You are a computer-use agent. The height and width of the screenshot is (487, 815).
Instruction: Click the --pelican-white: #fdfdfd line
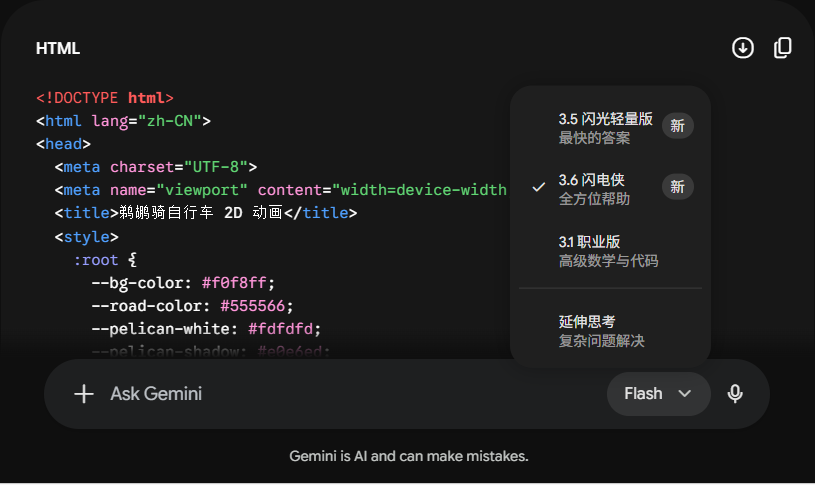coord(206,328)
